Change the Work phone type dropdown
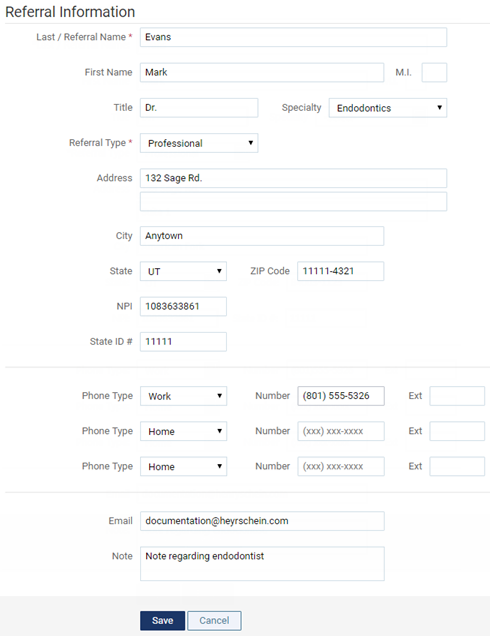This screenshot has width=490, height=636. point(183,396)
